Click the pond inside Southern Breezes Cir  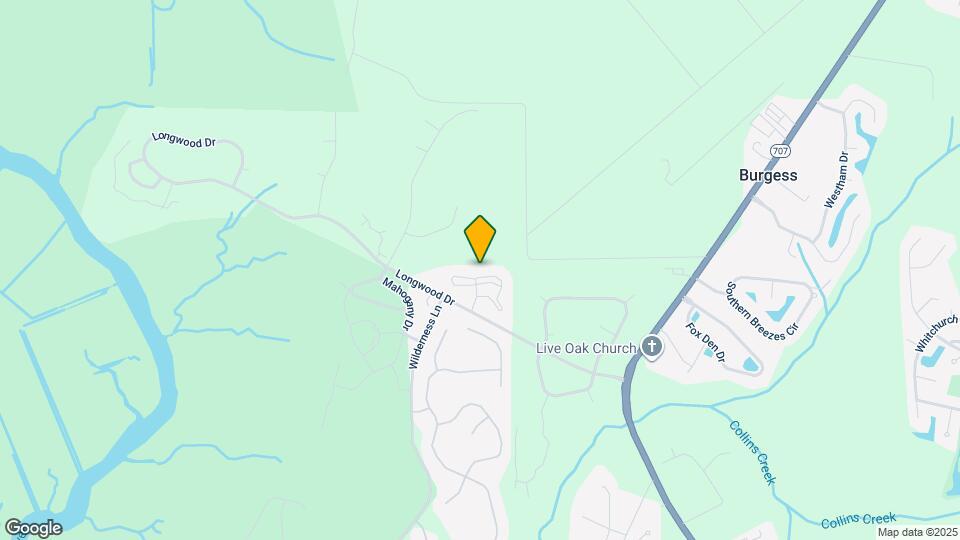point(782,308)
